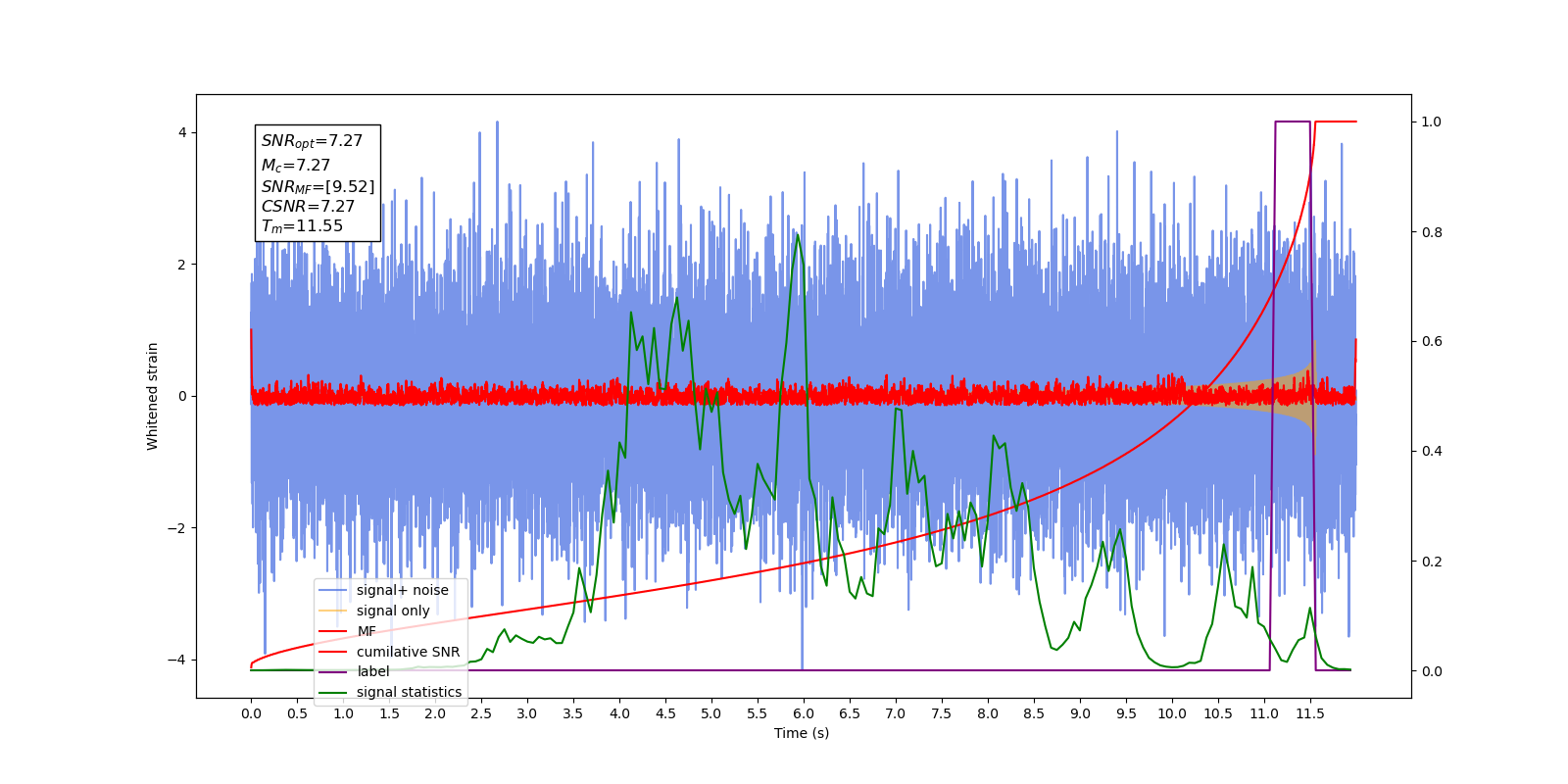The height and width of the screenshot is (784, 1568).
Task: Click the 6.5 x-axis tick label
Action: point(850,713)
